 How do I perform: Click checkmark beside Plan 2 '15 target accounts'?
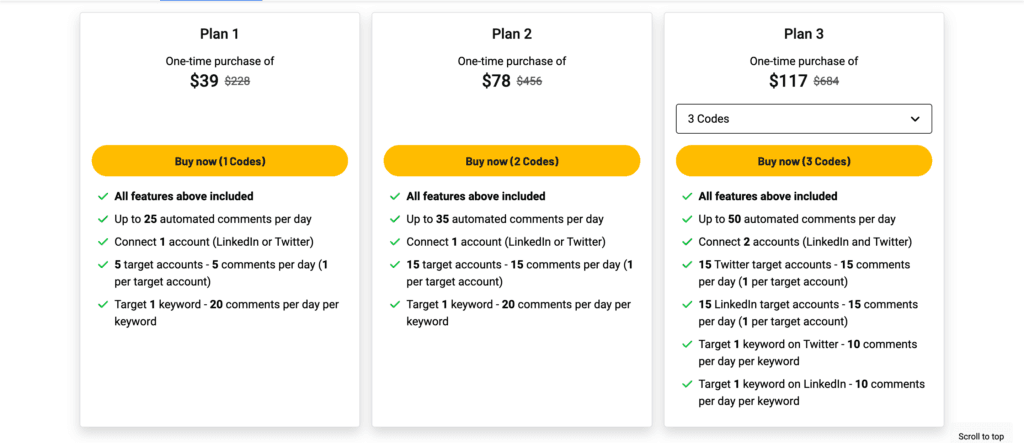[395, 265]
